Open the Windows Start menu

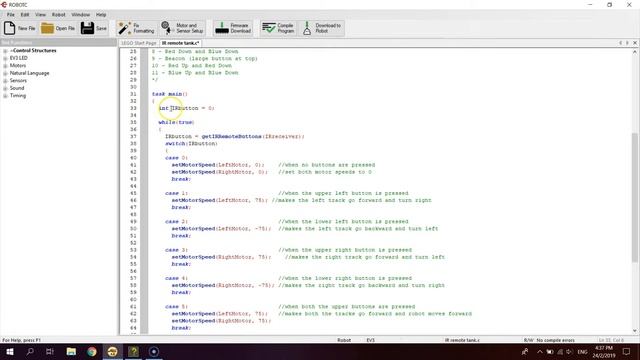tap(10, 351)
